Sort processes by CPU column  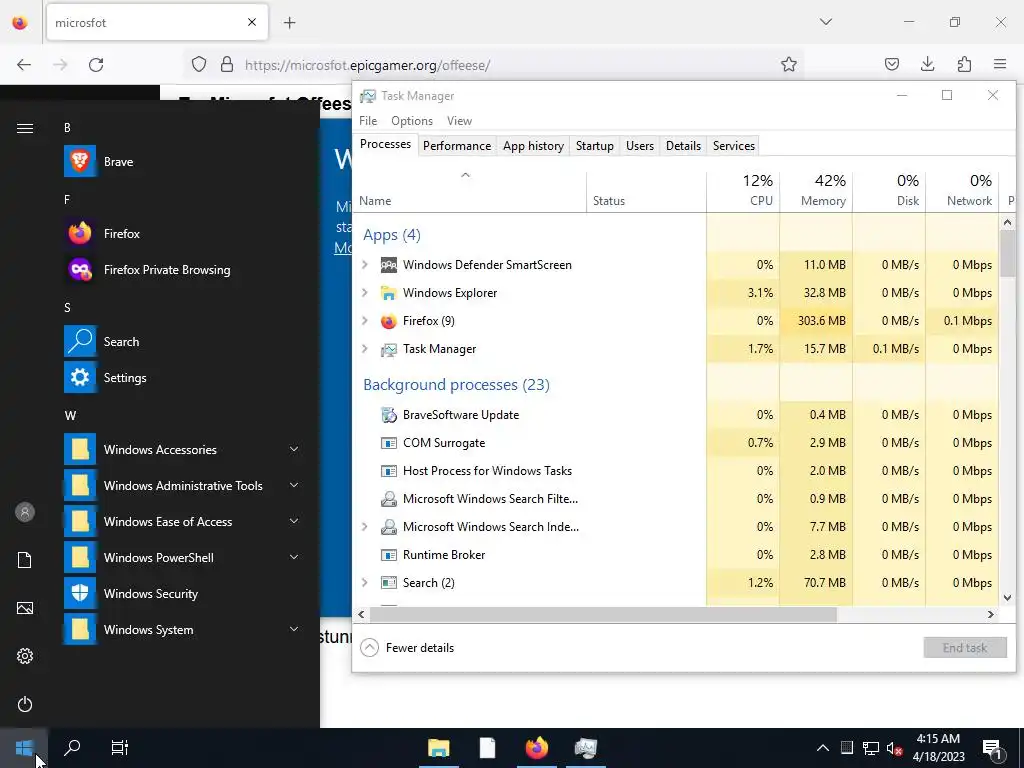tap(743, 191)
